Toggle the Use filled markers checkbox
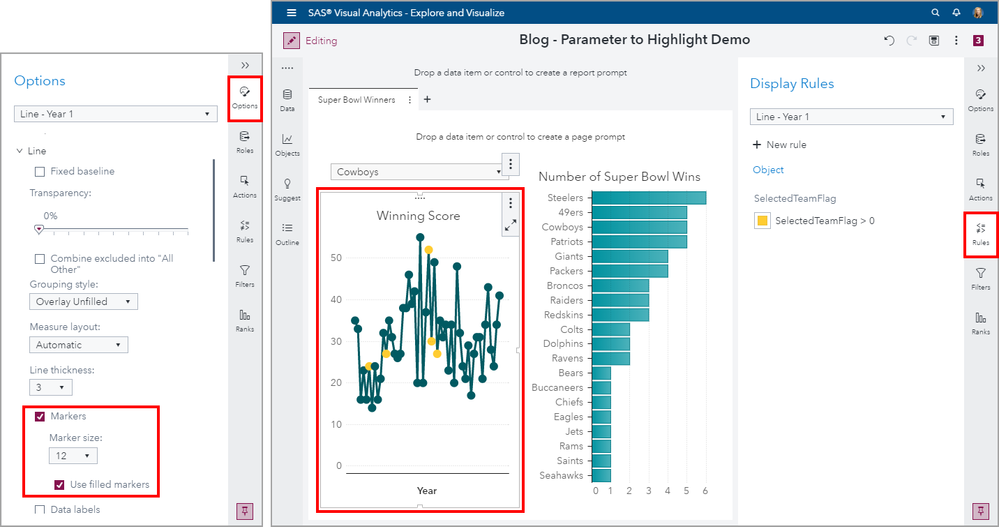The width and height of the screenshot is (999, 527). pos(59,485)
